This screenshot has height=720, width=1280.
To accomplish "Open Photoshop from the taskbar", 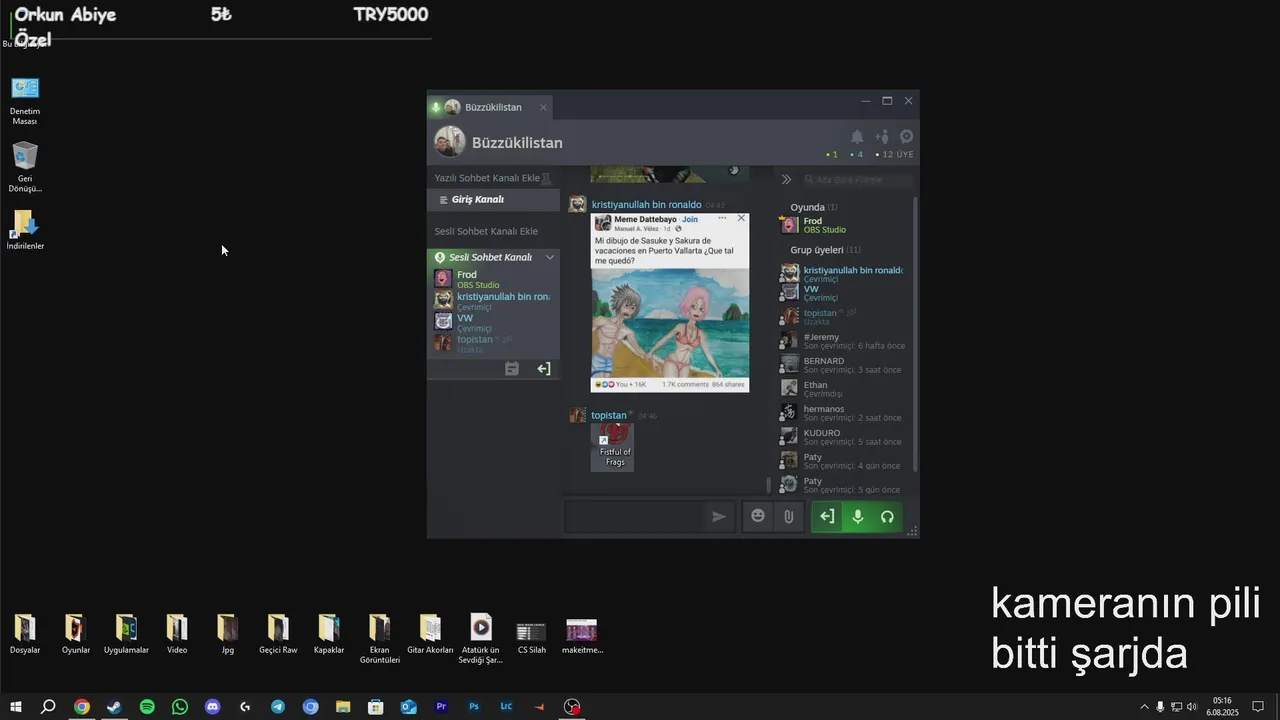I will pyautogui.click(x=474, y=707).
